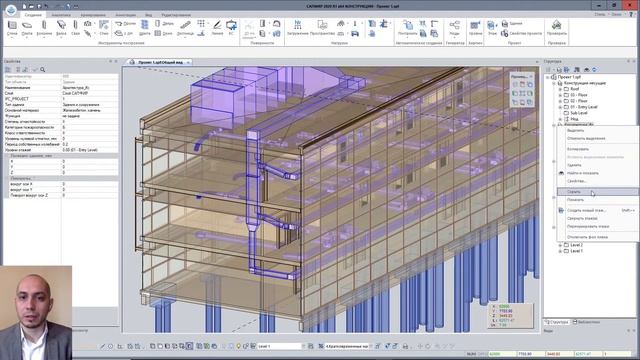The height and width of the screenshot is (360, 640).
Task: Click the grid axes tool icon
Action: coord(201,23)
